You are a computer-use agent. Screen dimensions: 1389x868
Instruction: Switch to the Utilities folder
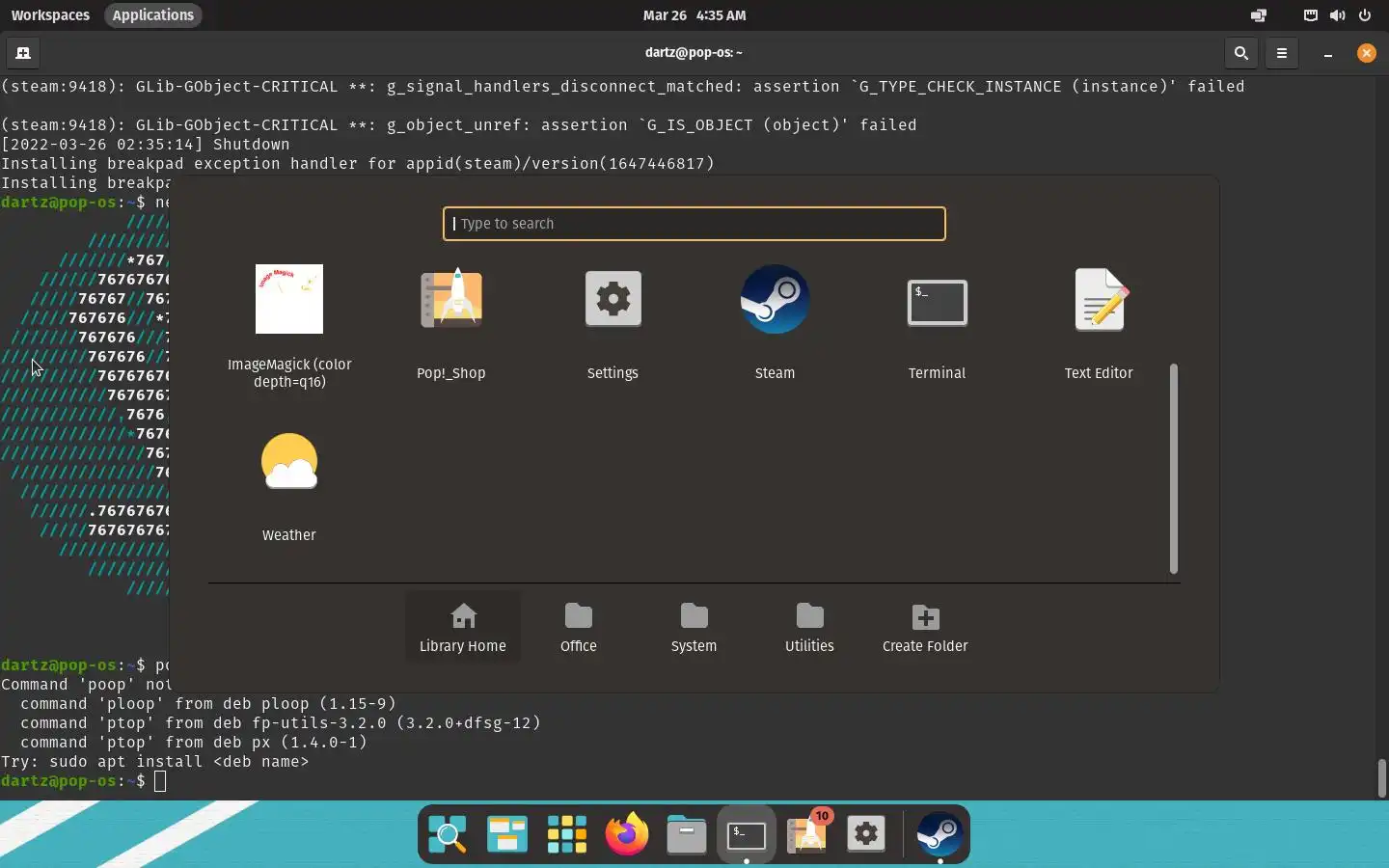click(810, 628)
